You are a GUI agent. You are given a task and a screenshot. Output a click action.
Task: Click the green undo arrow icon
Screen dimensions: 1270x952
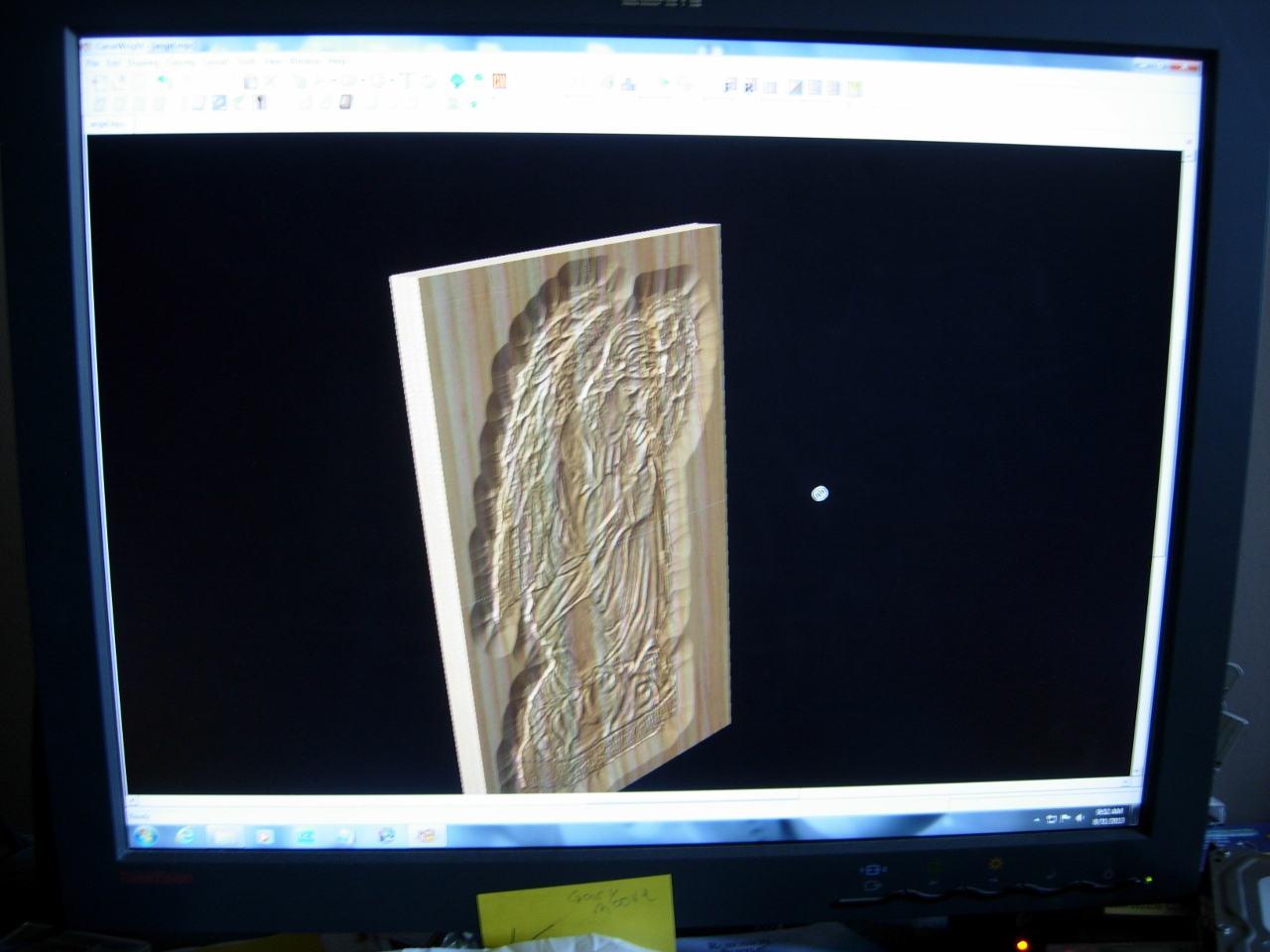[165, 81]
